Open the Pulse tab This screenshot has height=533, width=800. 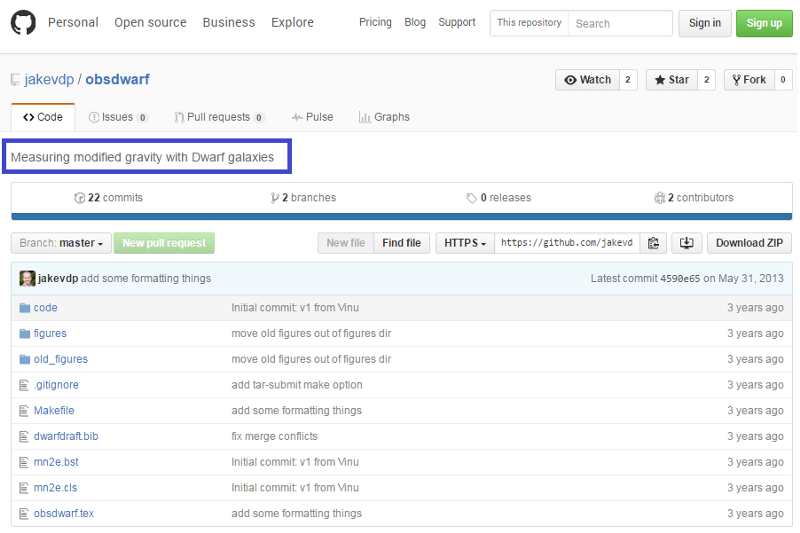312,117
